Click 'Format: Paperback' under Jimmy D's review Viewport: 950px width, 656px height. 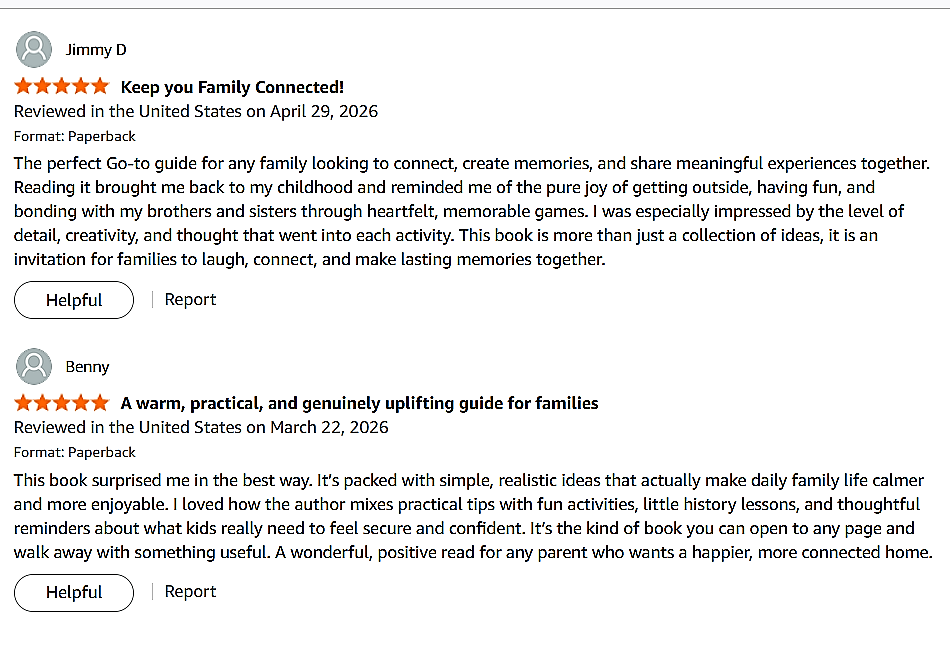point(75,136)
